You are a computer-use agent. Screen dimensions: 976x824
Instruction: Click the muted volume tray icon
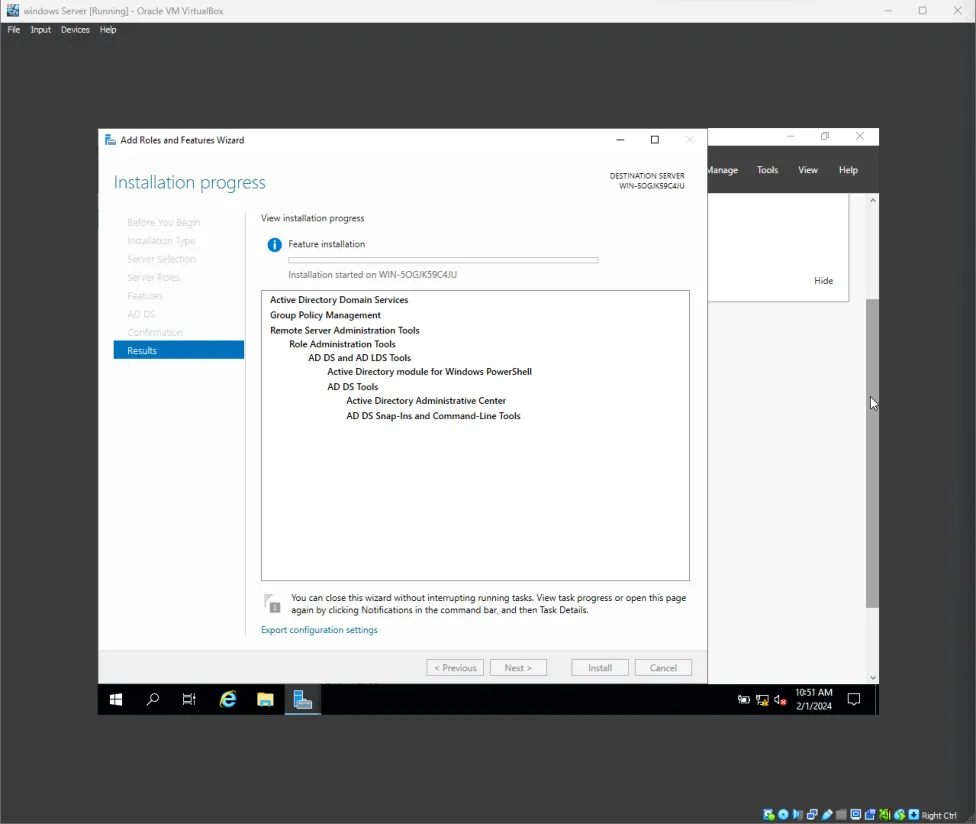click(780, 700)
